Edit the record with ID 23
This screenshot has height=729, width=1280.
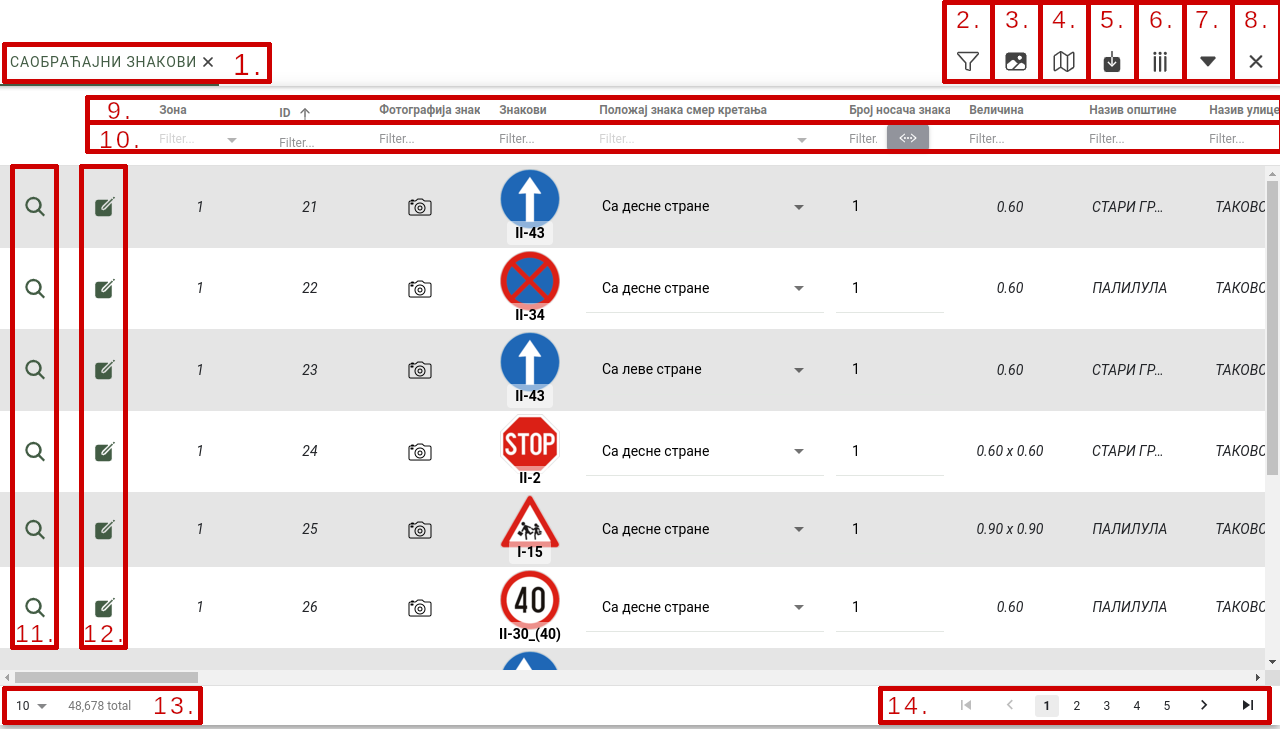coord(104,370)
